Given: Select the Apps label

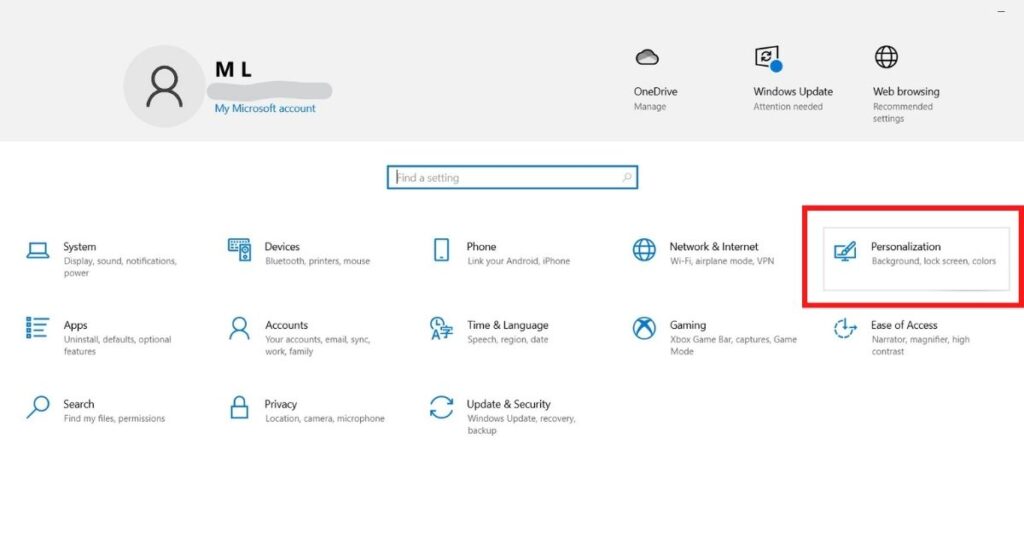Looking at the screenshot, I should [75, 325].
